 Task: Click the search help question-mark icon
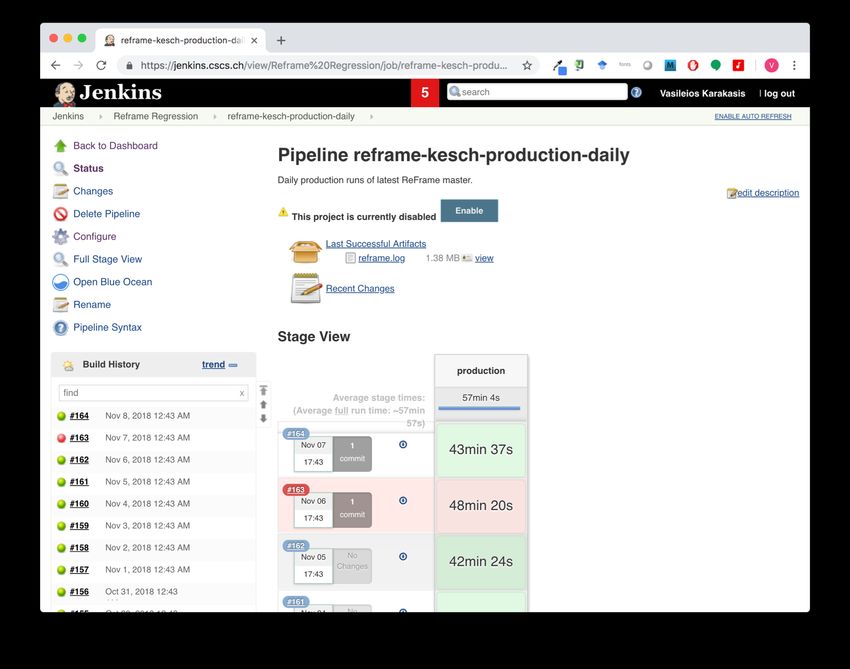(x=636, y=93)
